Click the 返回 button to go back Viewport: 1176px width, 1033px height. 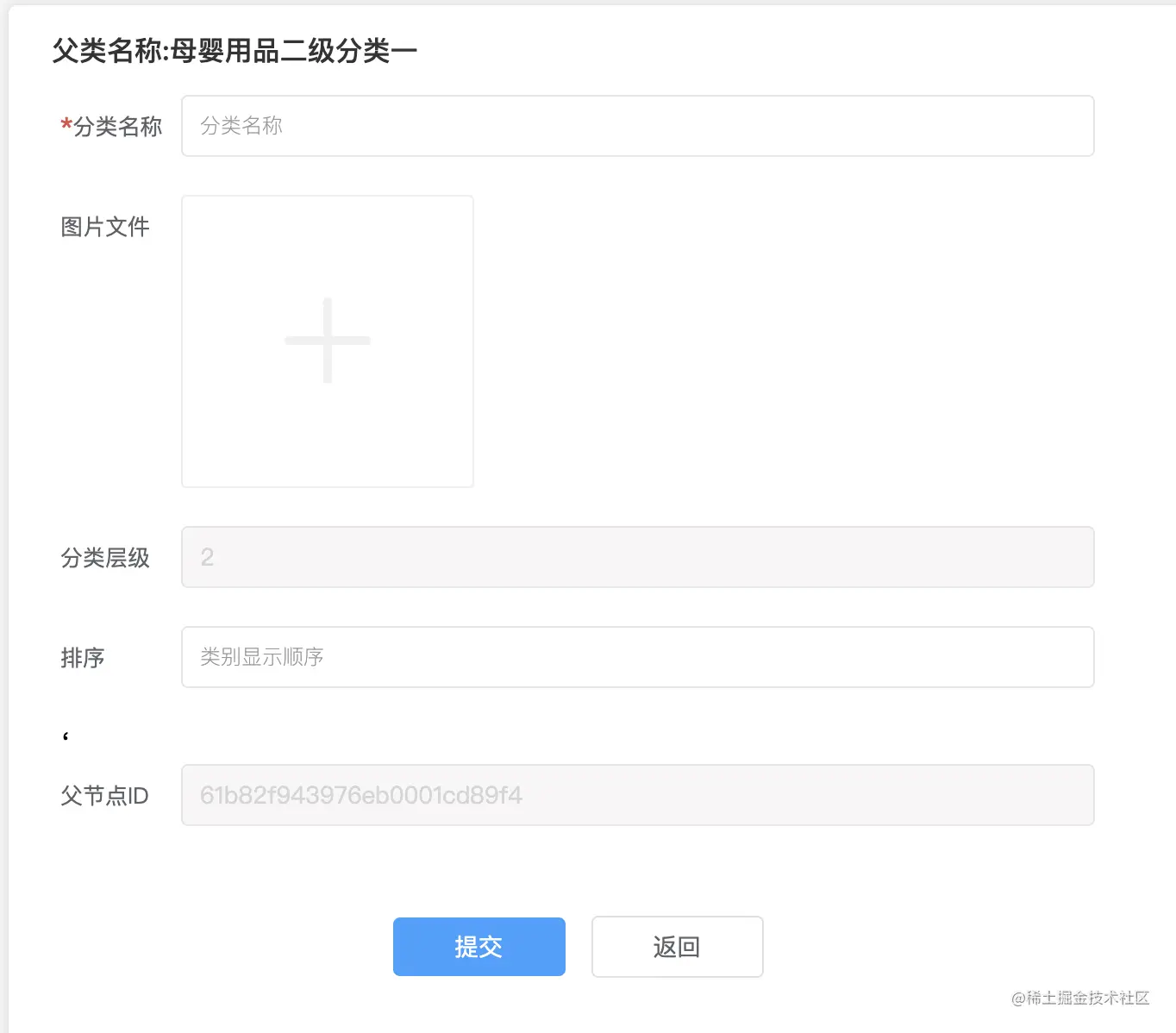677,947
